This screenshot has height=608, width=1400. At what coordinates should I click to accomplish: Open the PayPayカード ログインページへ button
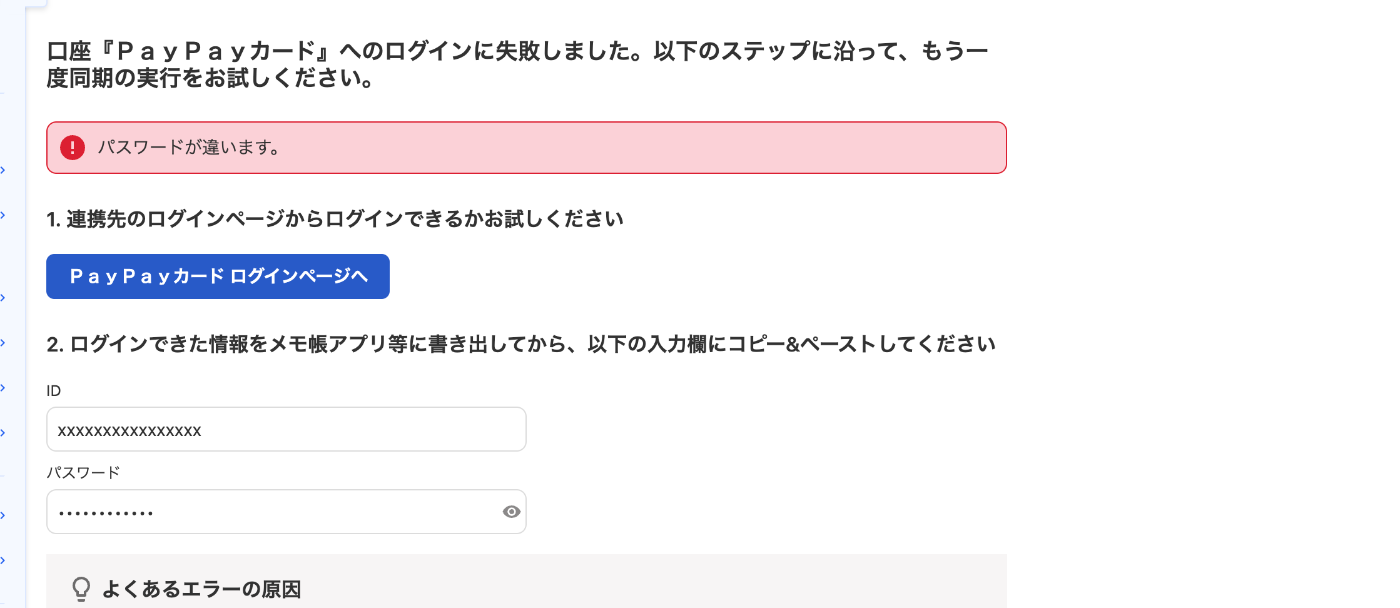[x=218, y=276]
